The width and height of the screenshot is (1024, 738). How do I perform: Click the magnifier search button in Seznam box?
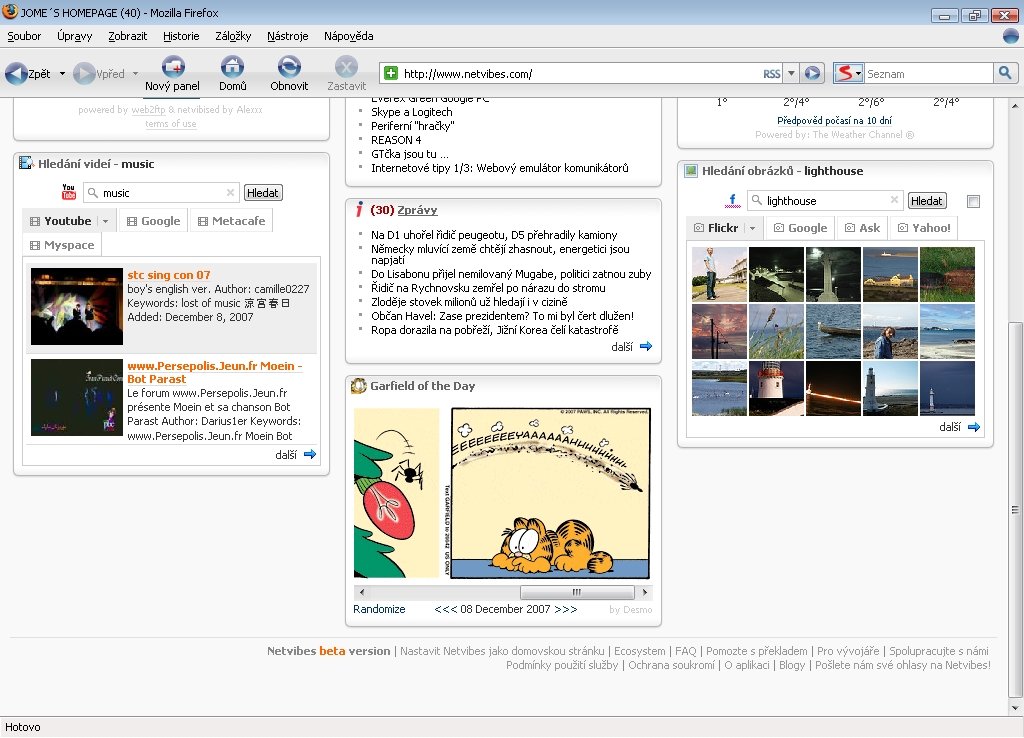coord(1005,73)
